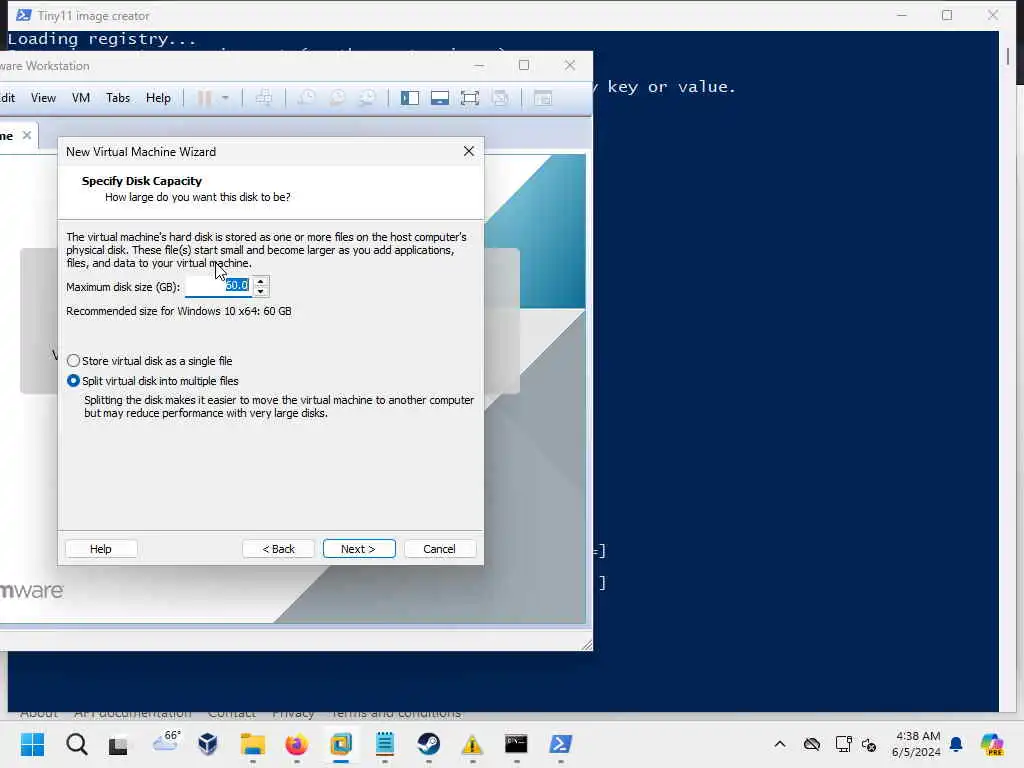Image resolution: width=1024 pixels, height=768 pixels.
Task: Close the New Virtual Machine Wizard dialog
Action: tap(468, 151)
